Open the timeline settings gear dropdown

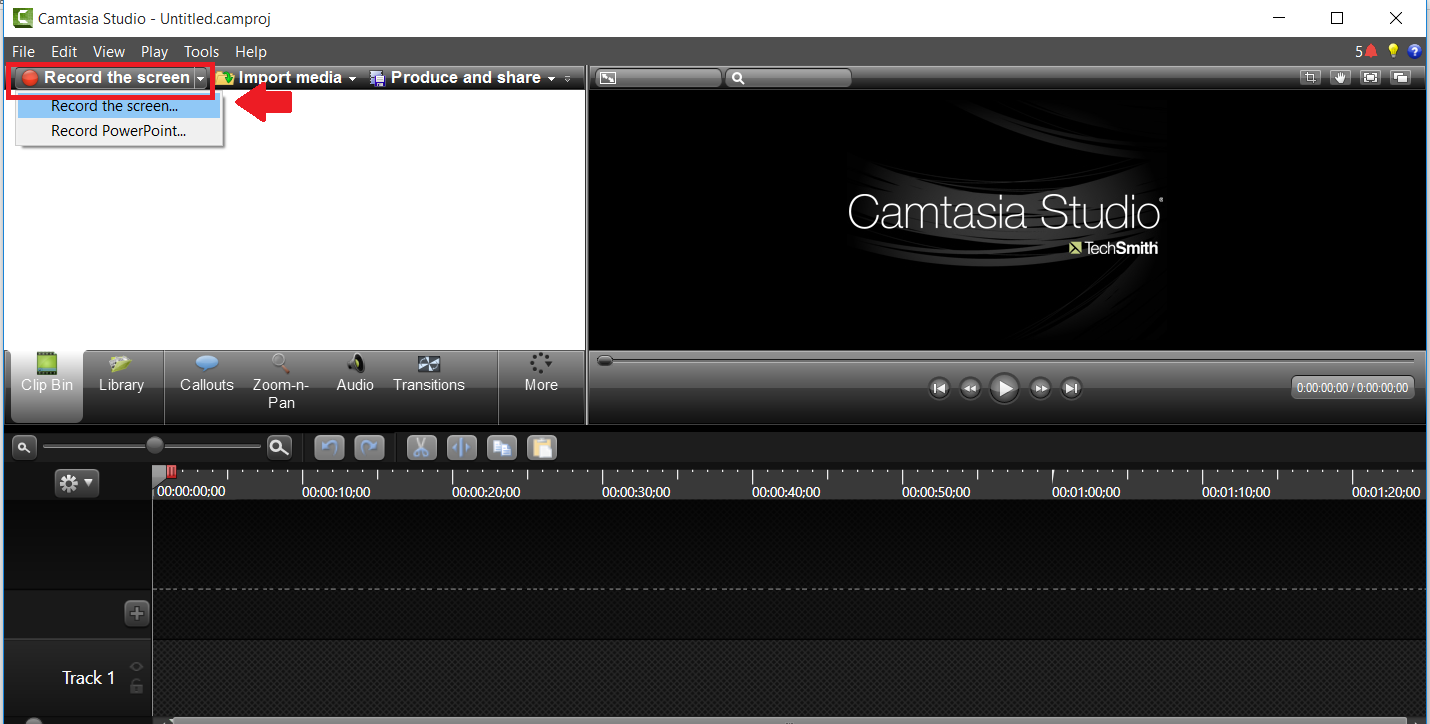(x=77, y=484)
